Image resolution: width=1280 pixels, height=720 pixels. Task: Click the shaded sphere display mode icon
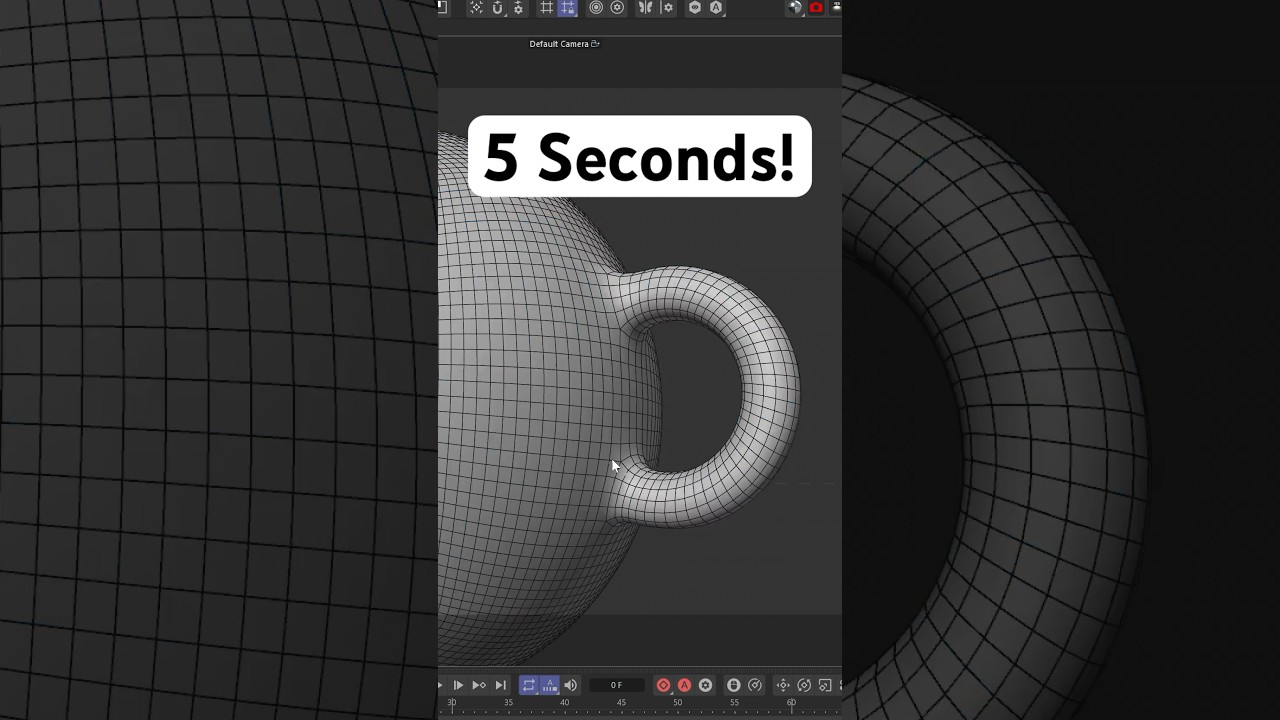[795, 8]
